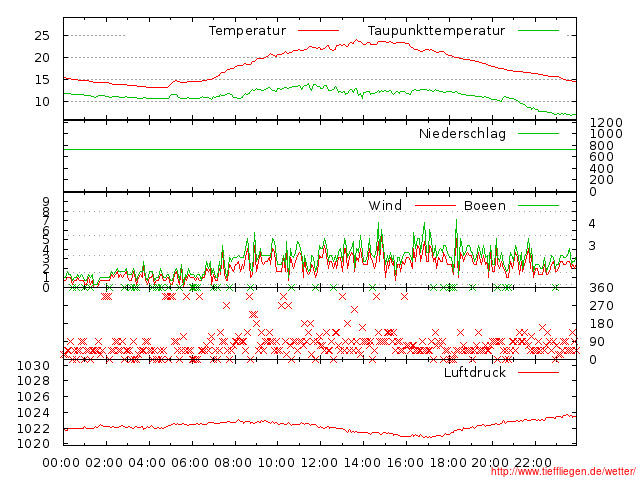Click the 25 temperature axis label

(x=42, y=36)
